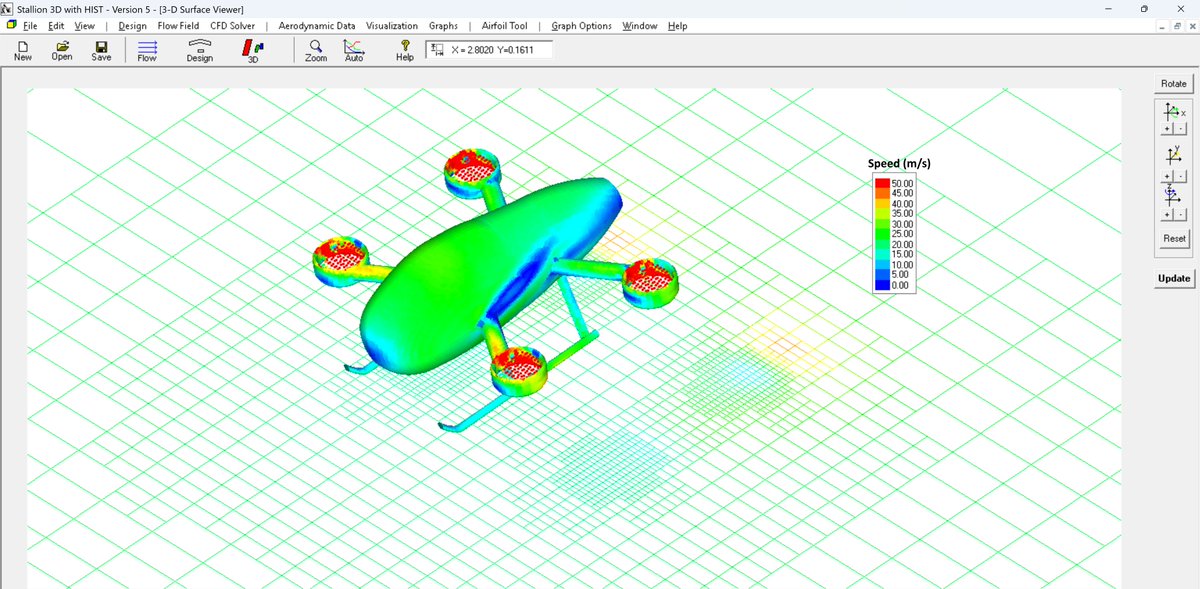Image resolution: width=1200 pixels, height=589 pixels.
Task: Open the Help menu in menu bar
Action: (x=677, y=26)
